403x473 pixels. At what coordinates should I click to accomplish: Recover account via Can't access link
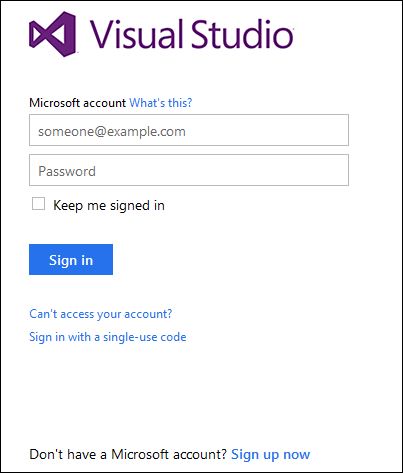coord(101,314)
